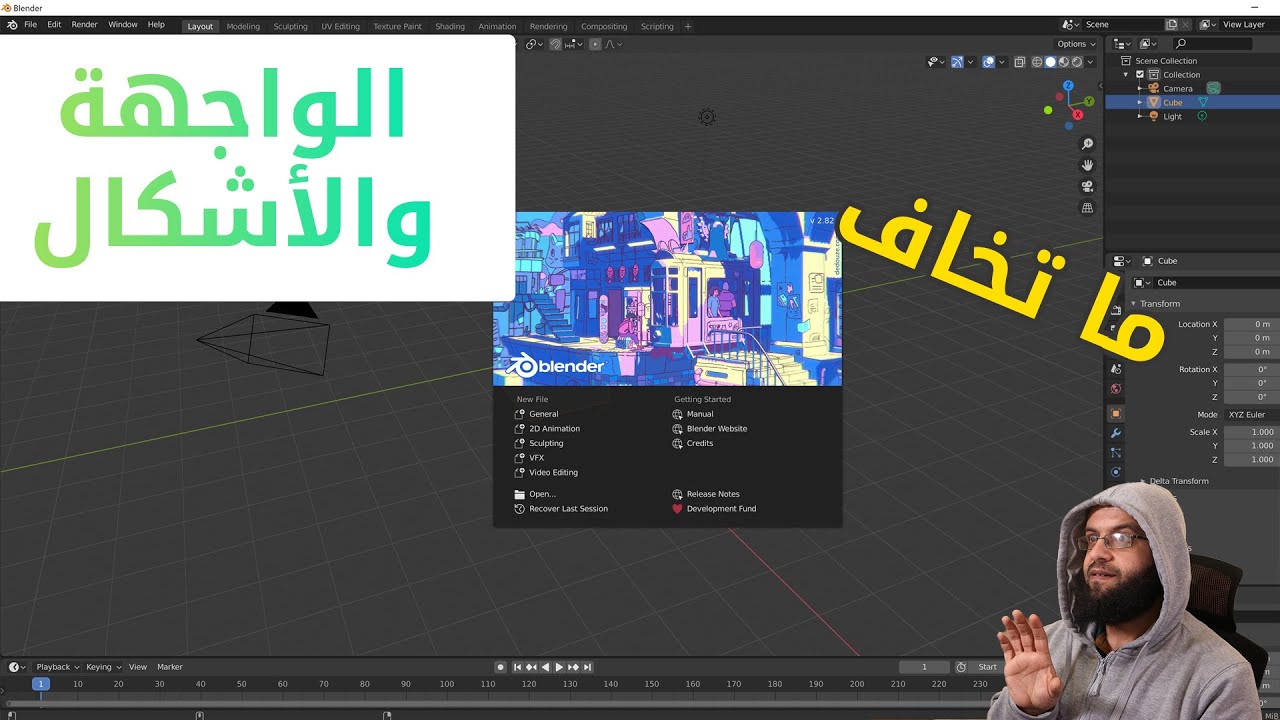Switch to material preview shading
Viewport: 1280px width, 720px height.
[x=1063, y=62]
